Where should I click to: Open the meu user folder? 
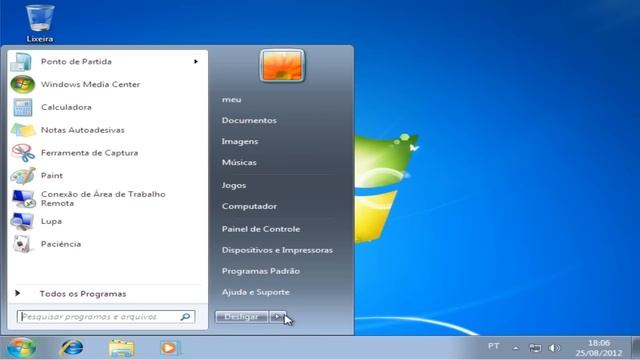[231, 100]
